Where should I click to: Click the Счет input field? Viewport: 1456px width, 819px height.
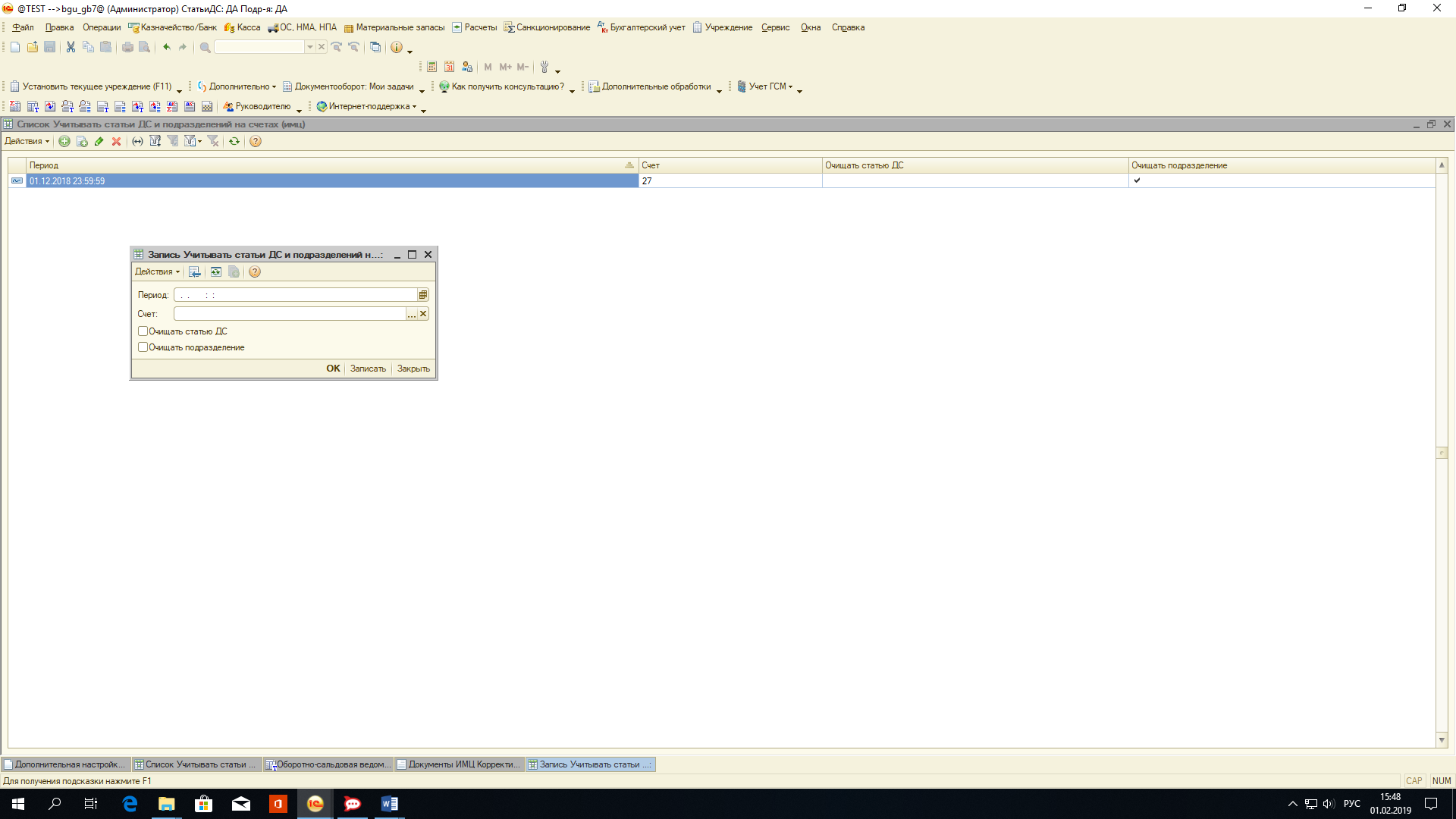tap(290, 314)
